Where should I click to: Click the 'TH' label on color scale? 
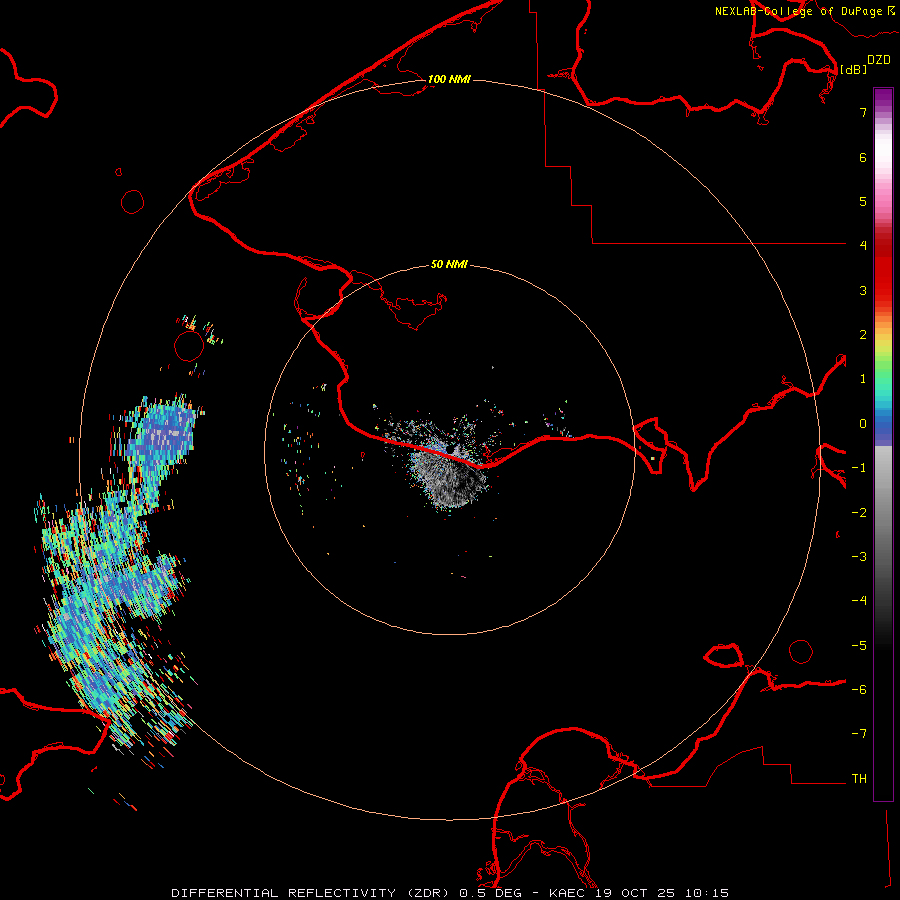pyautogui.click(x=859, y=779)
